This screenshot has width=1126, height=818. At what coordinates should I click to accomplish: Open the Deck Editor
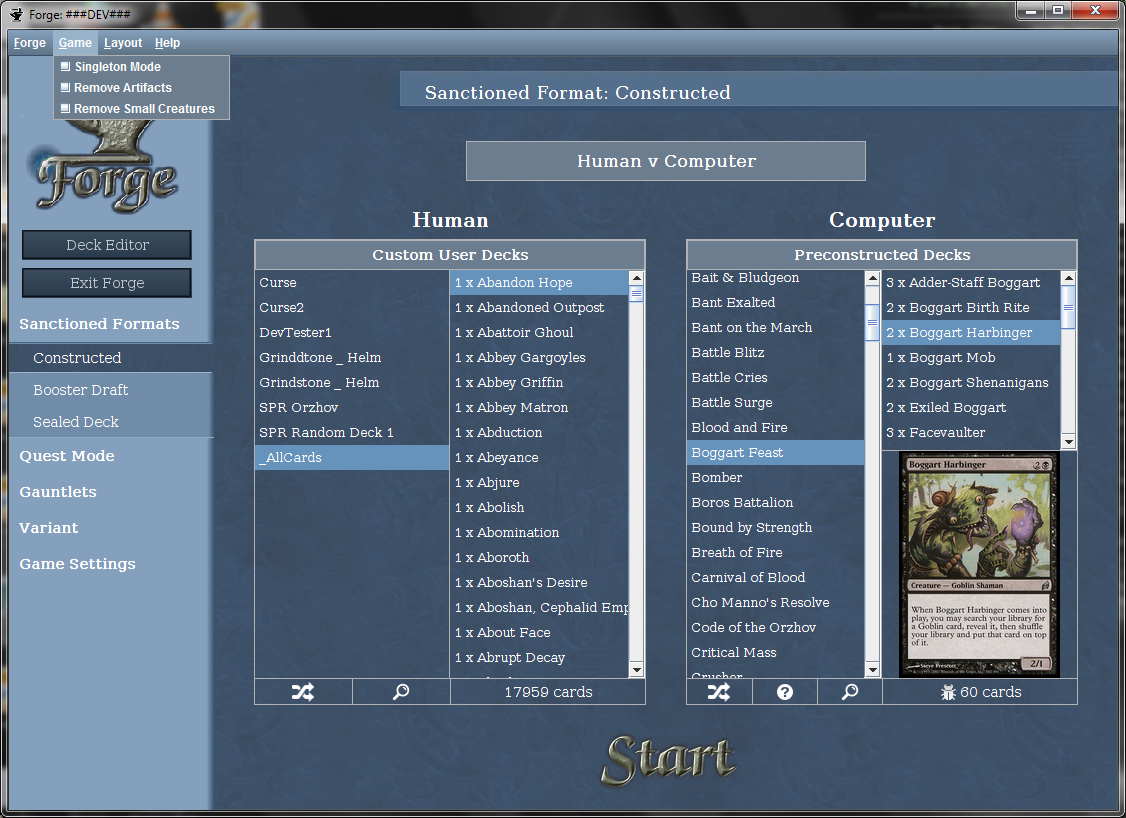(x=107, y=245)
